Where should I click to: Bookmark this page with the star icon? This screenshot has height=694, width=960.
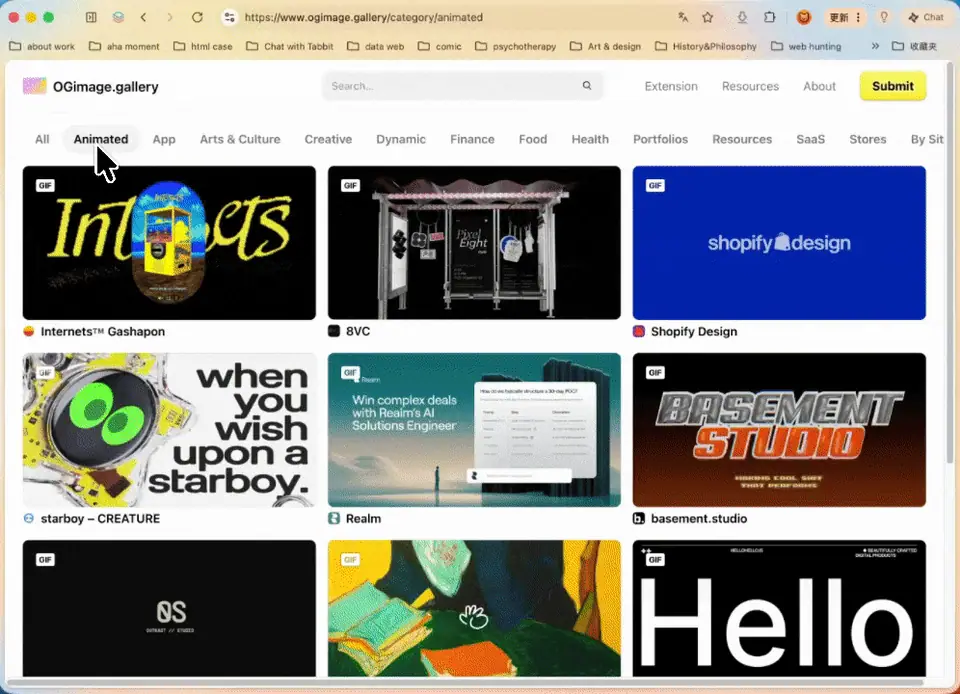[708, 17]
